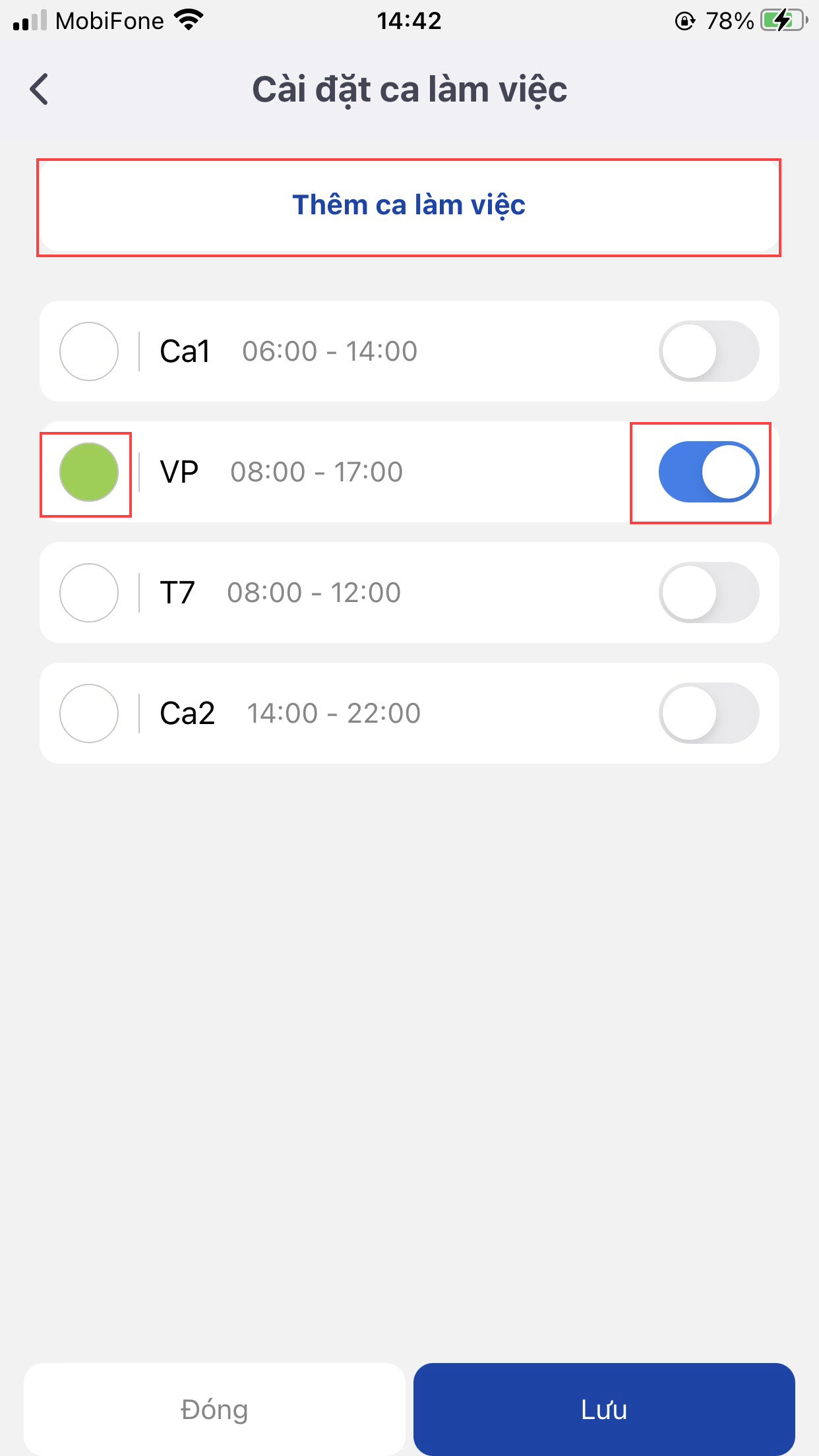Tap the Ca2 shift color circle
The image size is (819, 1456).
pyautogui.click(x=89, y=713)
